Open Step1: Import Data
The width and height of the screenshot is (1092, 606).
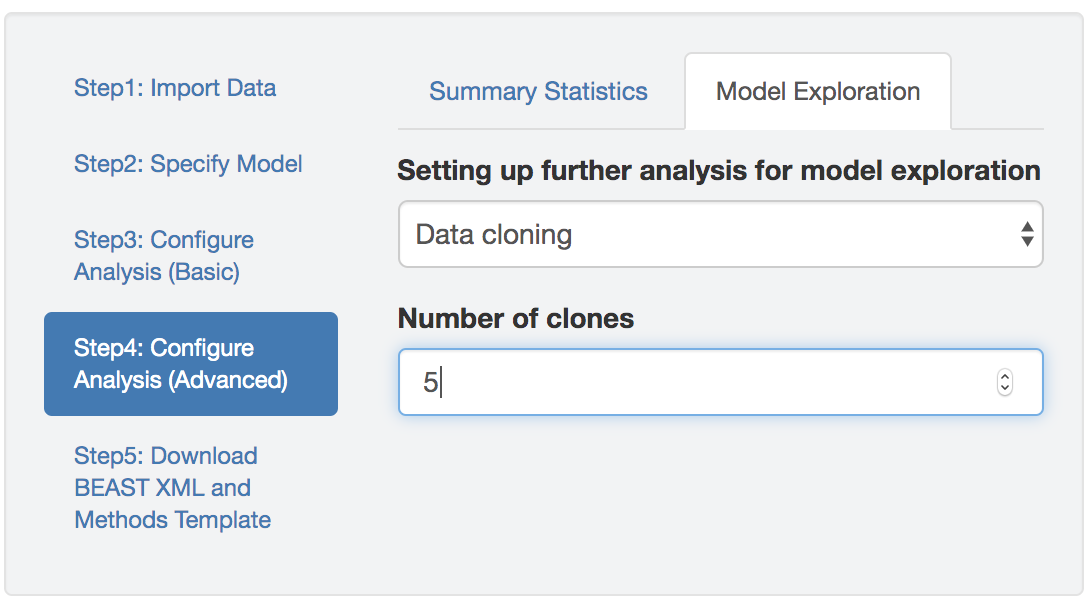(175, 88)
